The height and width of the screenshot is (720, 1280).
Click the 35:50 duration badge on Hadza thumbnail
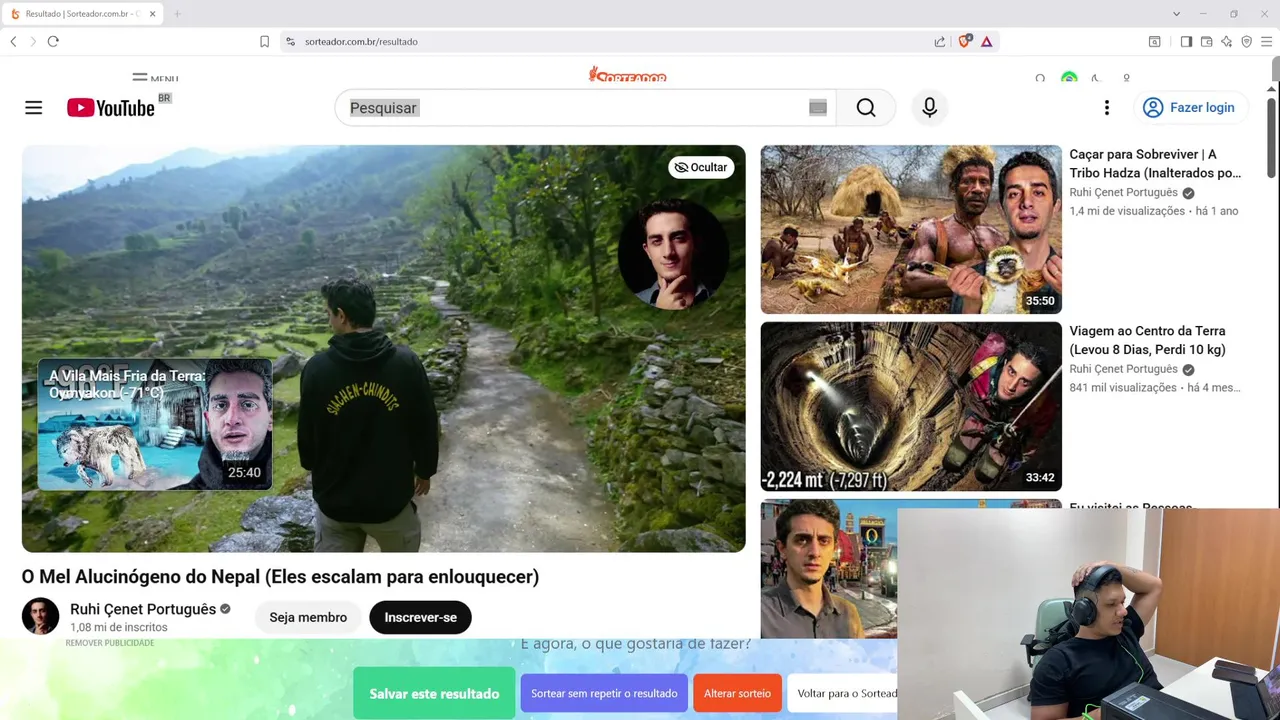click(1040, 301)
